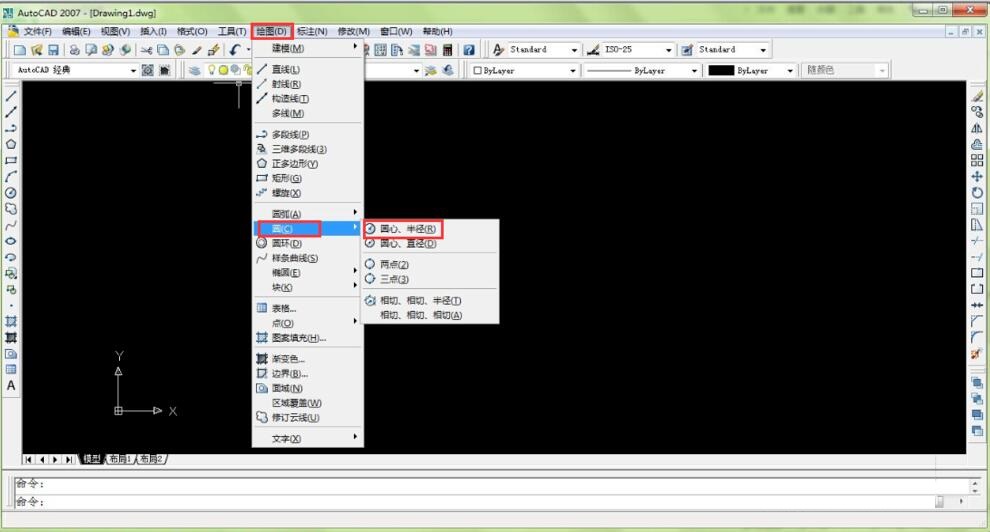The image size is (990, 532).
Task: Select the Move tool in right toolbar
Action: click(977, 176)
